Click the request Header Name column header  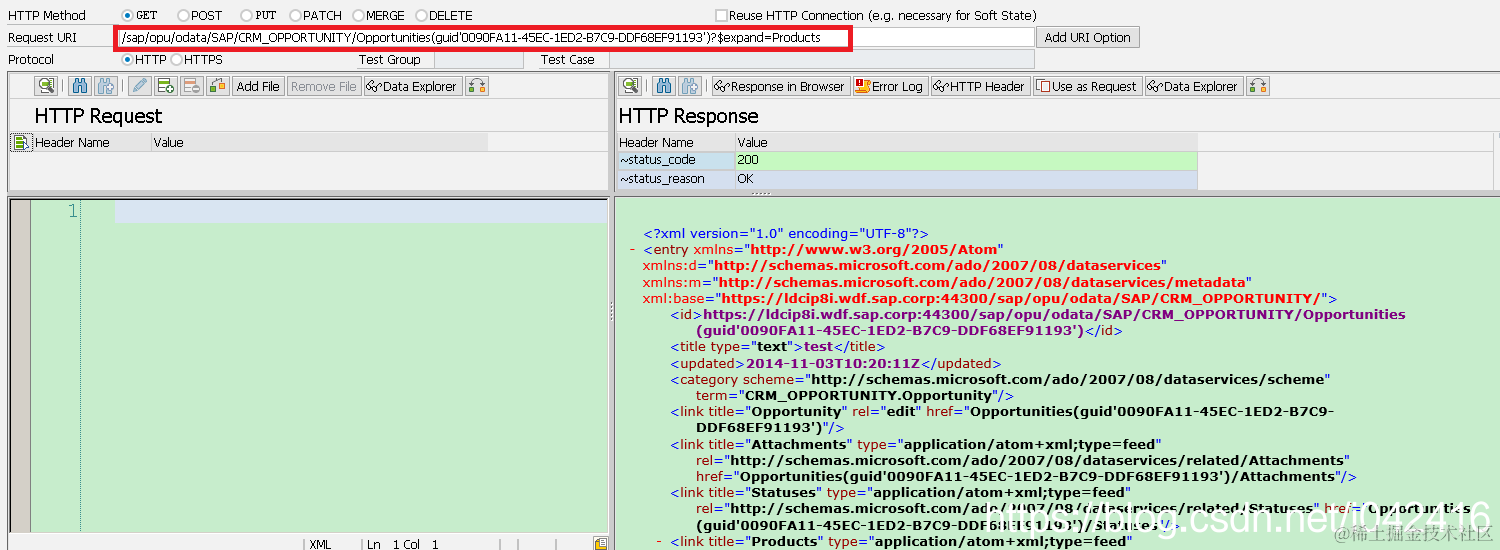coord(91,143)
